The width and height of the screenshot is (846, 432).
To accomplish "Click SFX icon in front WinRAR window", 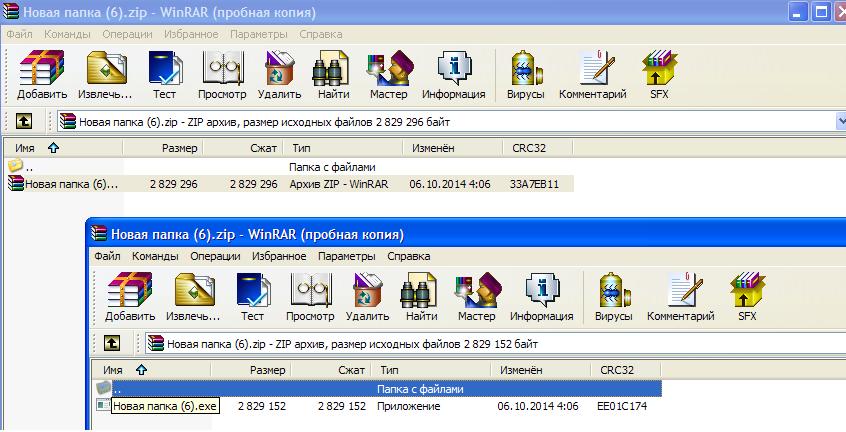I will pyautogui.click(x=747, y=297).
